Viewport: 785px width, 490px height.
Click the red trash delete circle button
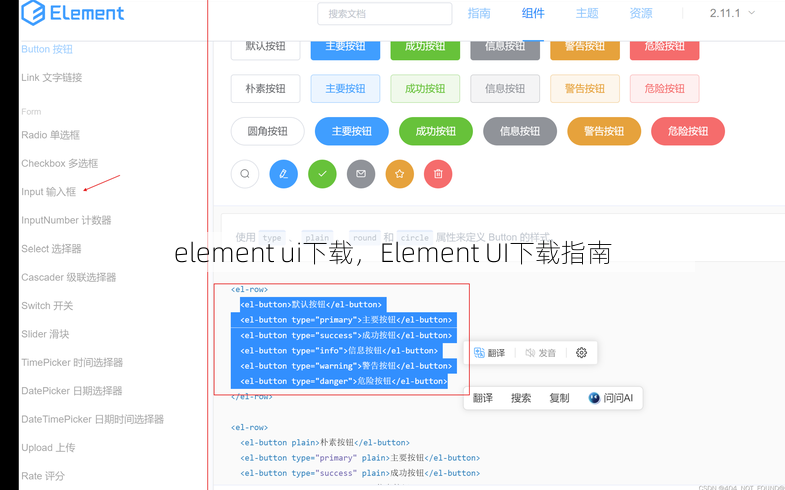438,174
